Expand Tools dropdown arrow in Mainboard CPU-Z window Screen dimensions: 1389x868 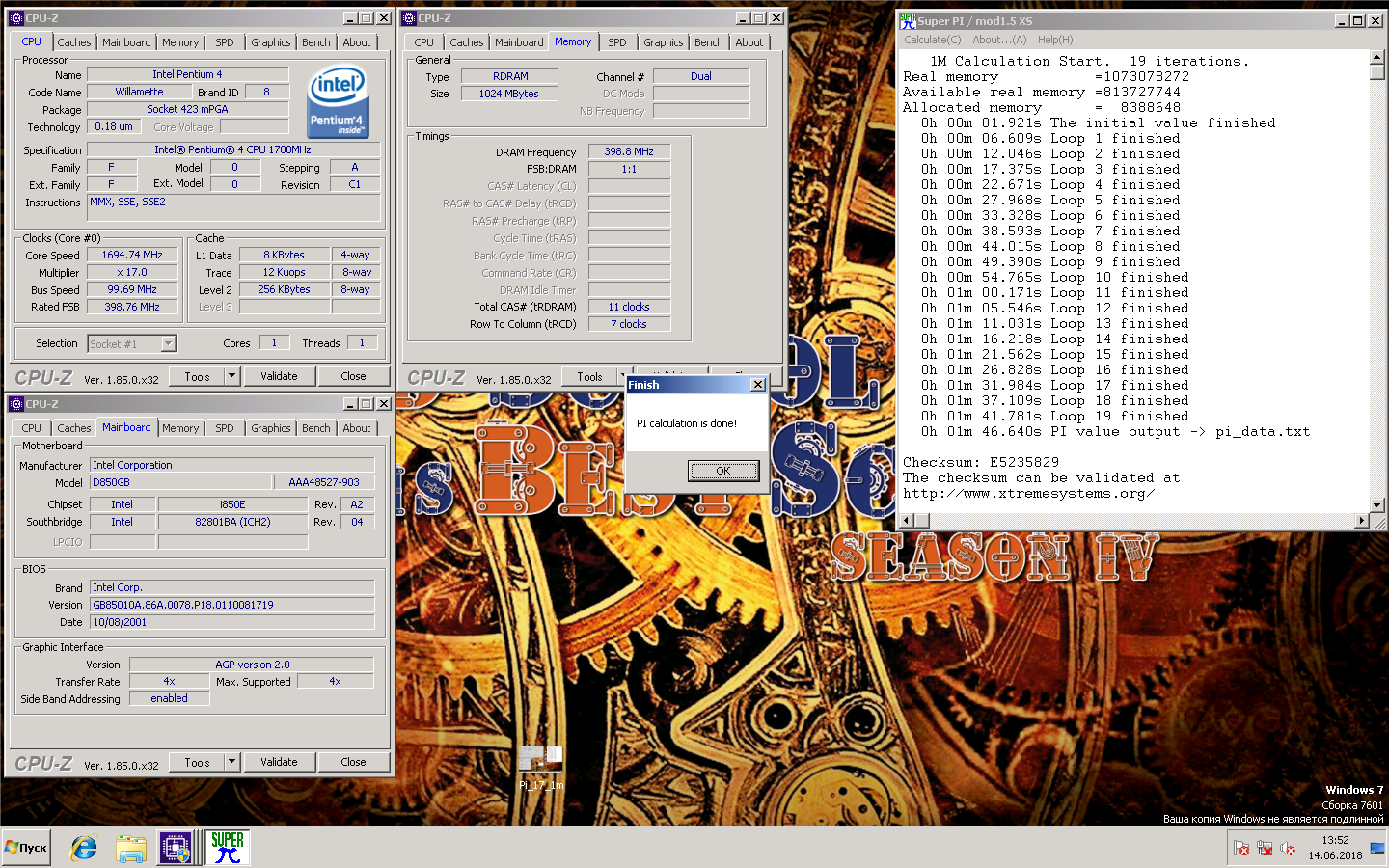pyautogui.click(x=232, y=762)
